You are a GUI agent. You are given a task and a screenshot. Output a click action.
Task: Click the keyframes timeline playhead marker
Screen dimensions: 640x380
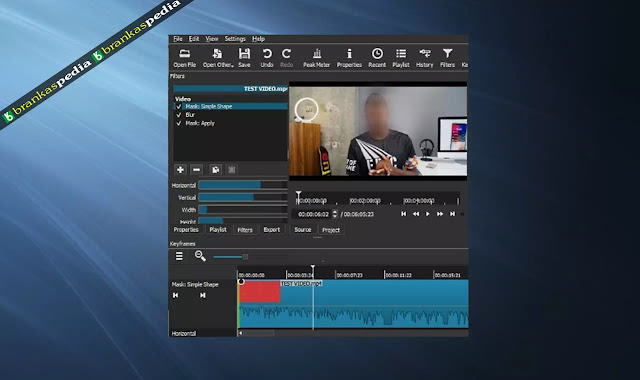(x=313, y=267)
